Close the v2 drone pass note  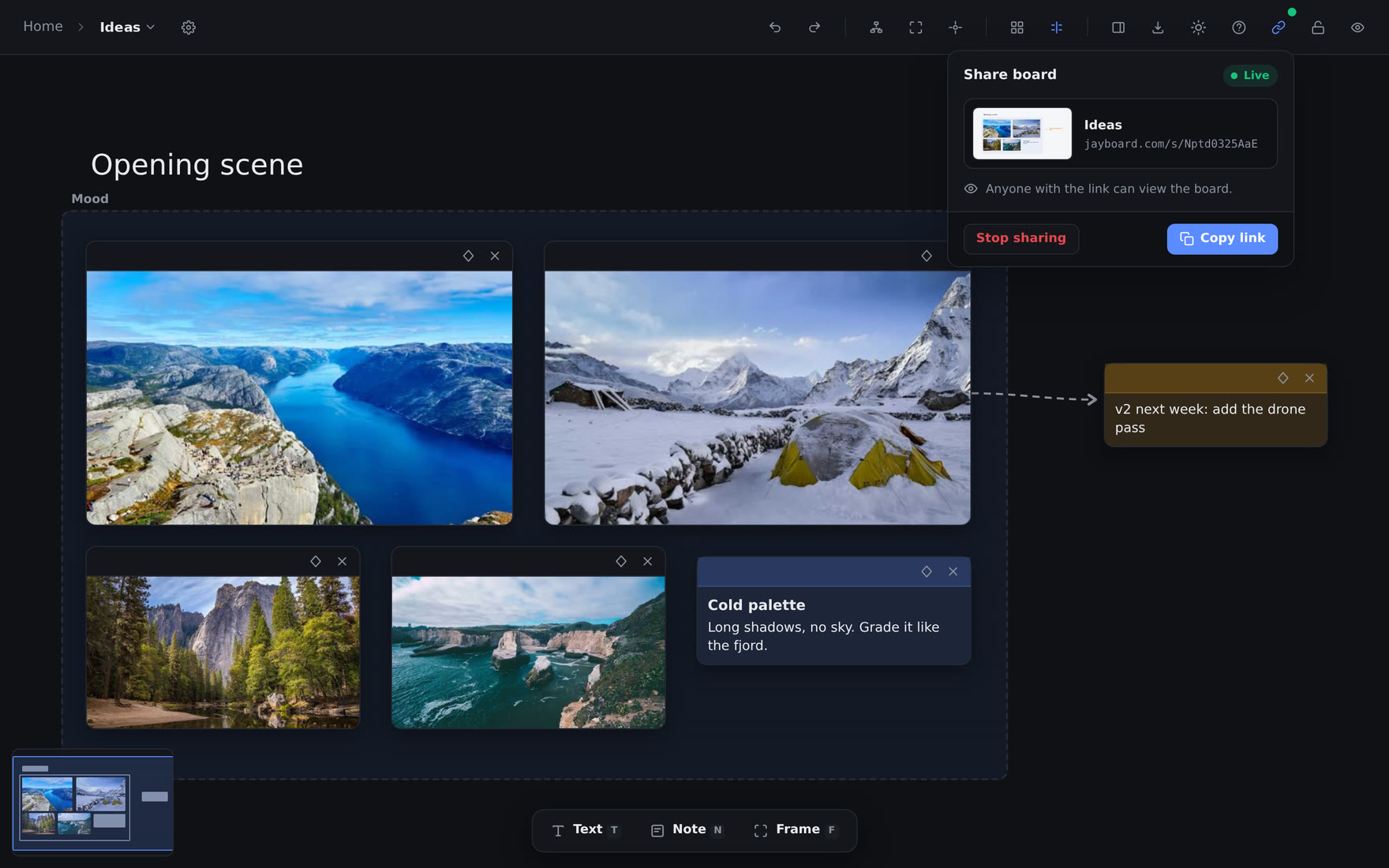point(1309,378)
